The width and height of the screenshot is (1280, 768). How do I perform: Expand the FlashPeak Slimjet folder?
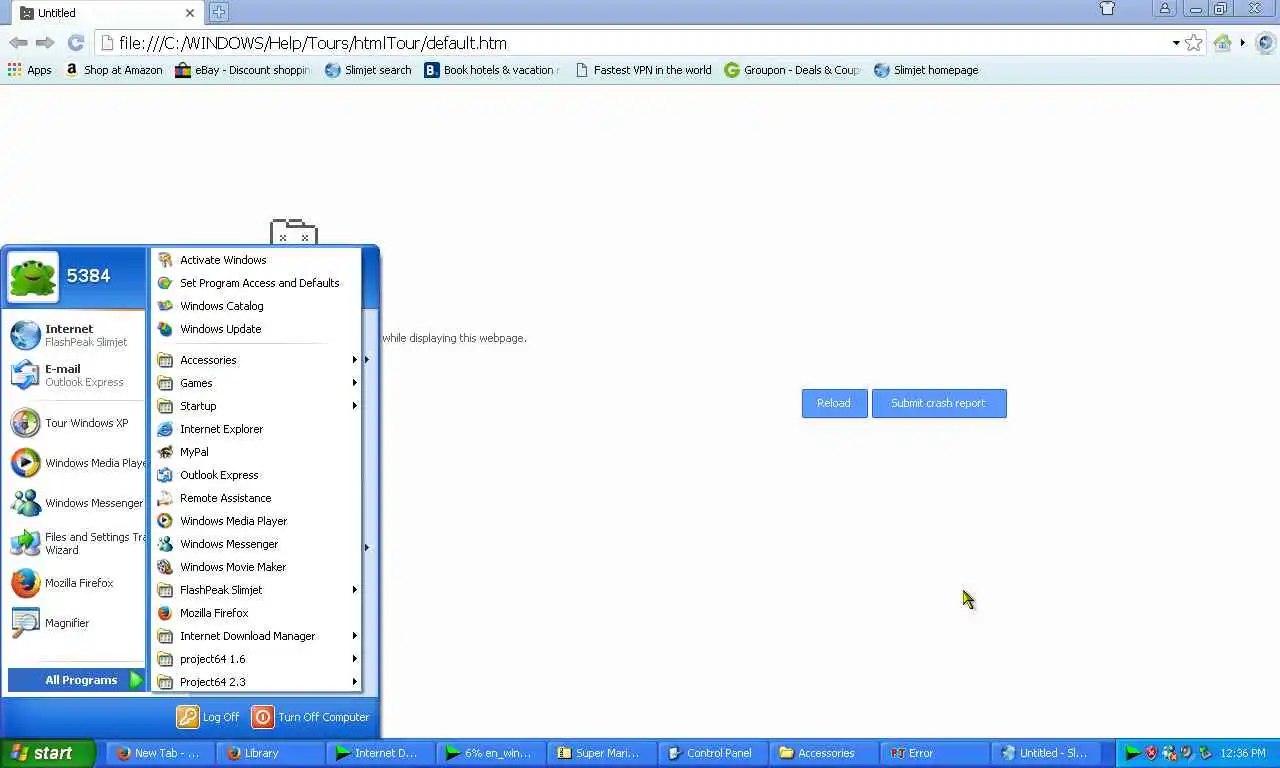tap(256, 590)
